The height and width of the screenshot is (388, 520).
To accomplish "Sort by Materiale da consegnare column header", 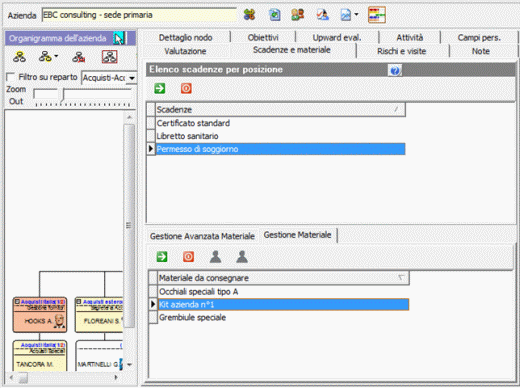I will 283,278.
